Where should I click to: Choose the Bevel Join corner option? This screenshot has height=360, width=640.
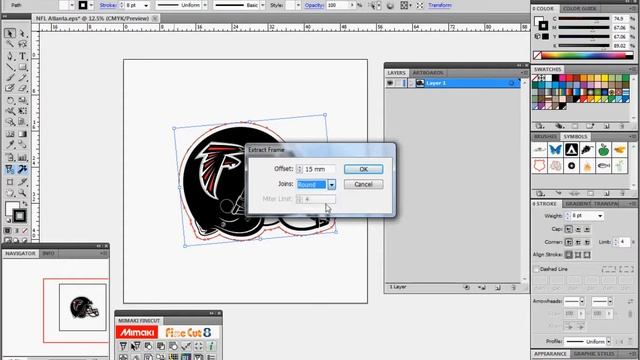click(x=587, y=242)
